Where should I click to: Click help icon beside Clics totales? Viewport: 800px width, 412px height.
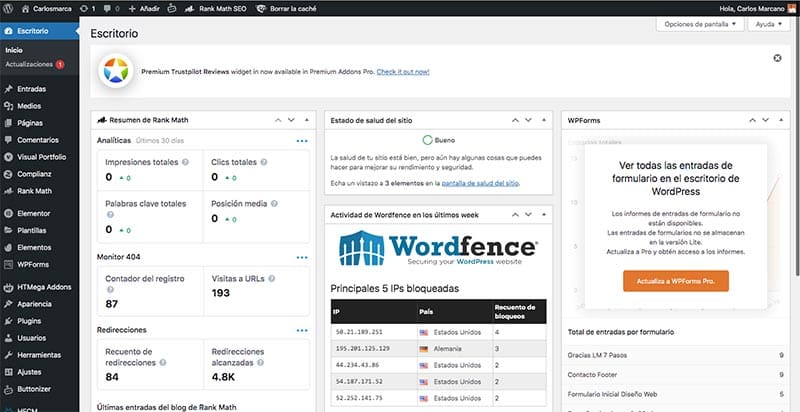264,162
